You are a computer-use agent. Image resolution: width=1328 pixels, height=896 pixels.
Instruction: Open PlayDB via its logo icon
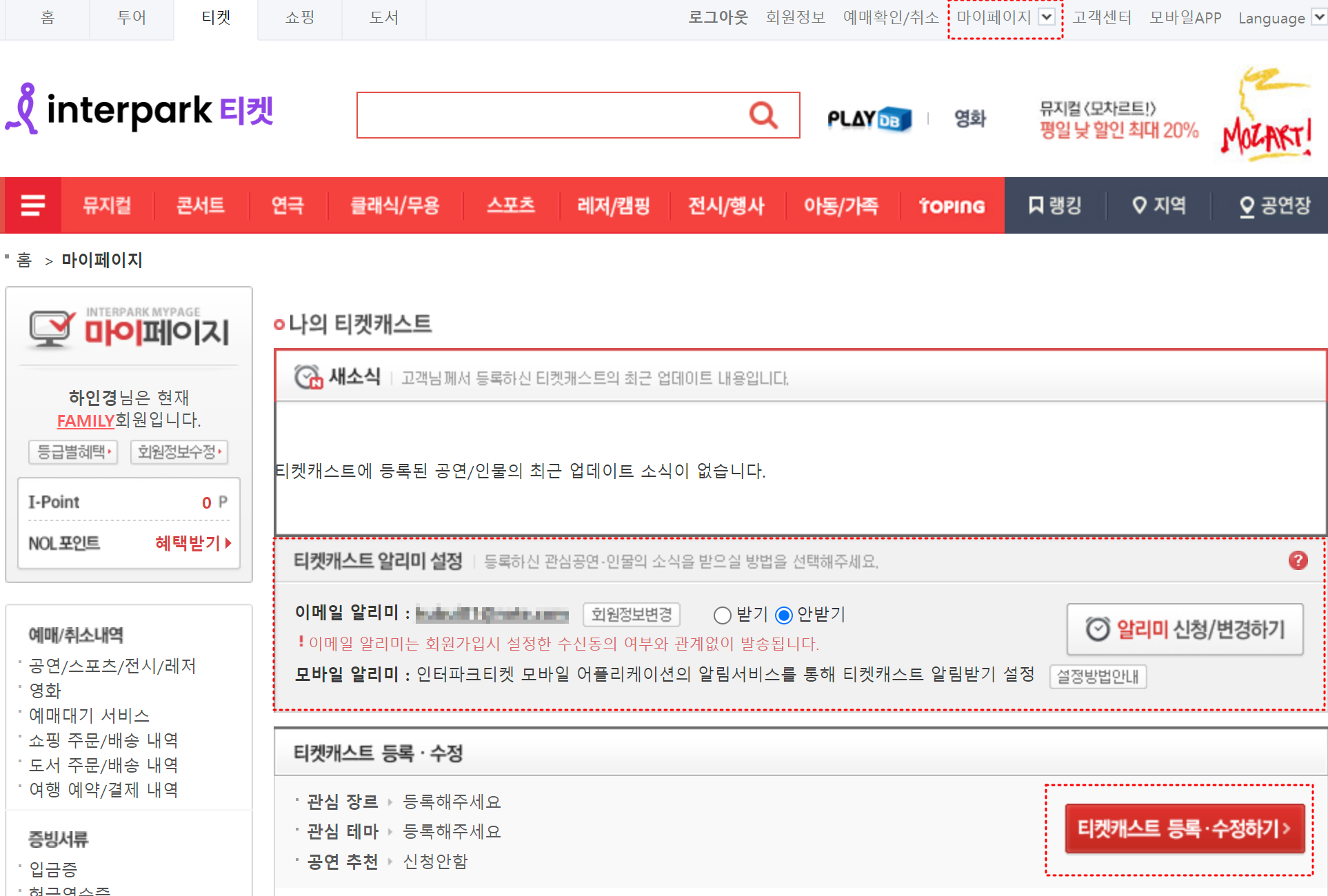(x=869, y=118)
